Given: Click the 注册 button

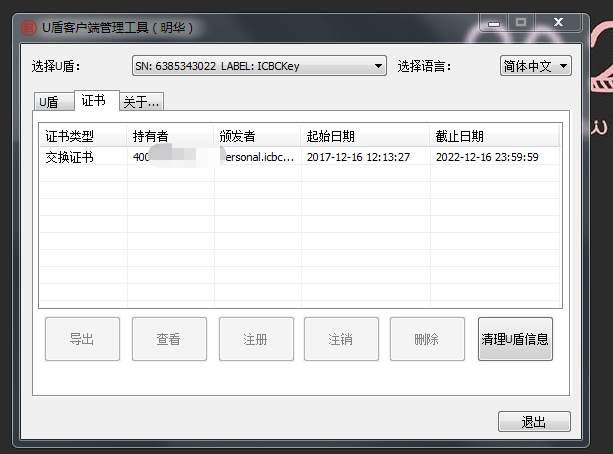Looking at the screenshot, I should pyautogui.click(x=256, y=339).
